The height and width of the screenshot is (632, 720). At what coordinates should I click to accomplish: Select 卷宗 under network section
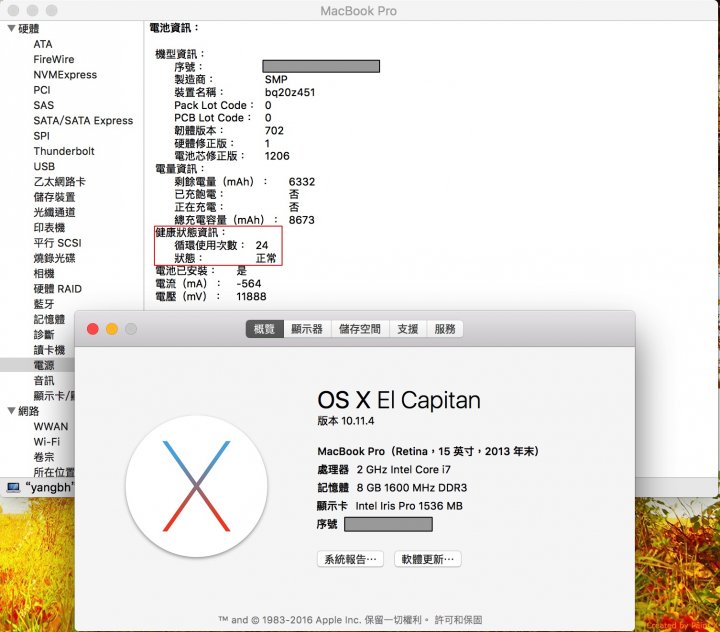point(44,457)
